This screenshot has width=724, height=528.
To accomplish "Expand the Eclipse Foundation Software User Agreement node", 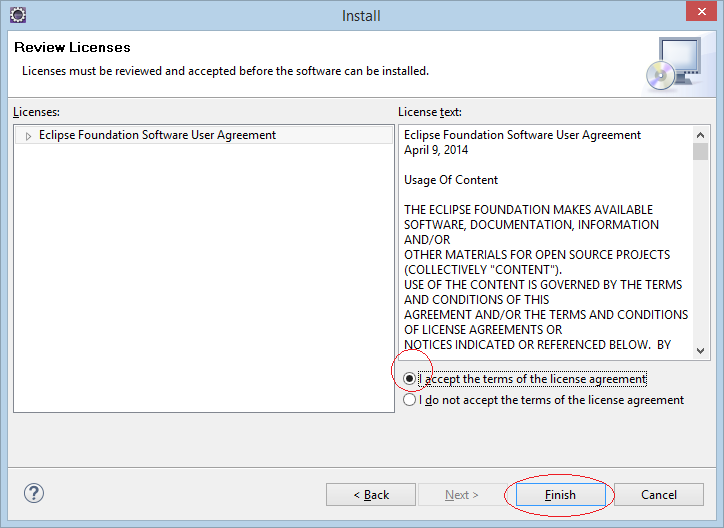I will click(28, 136).
